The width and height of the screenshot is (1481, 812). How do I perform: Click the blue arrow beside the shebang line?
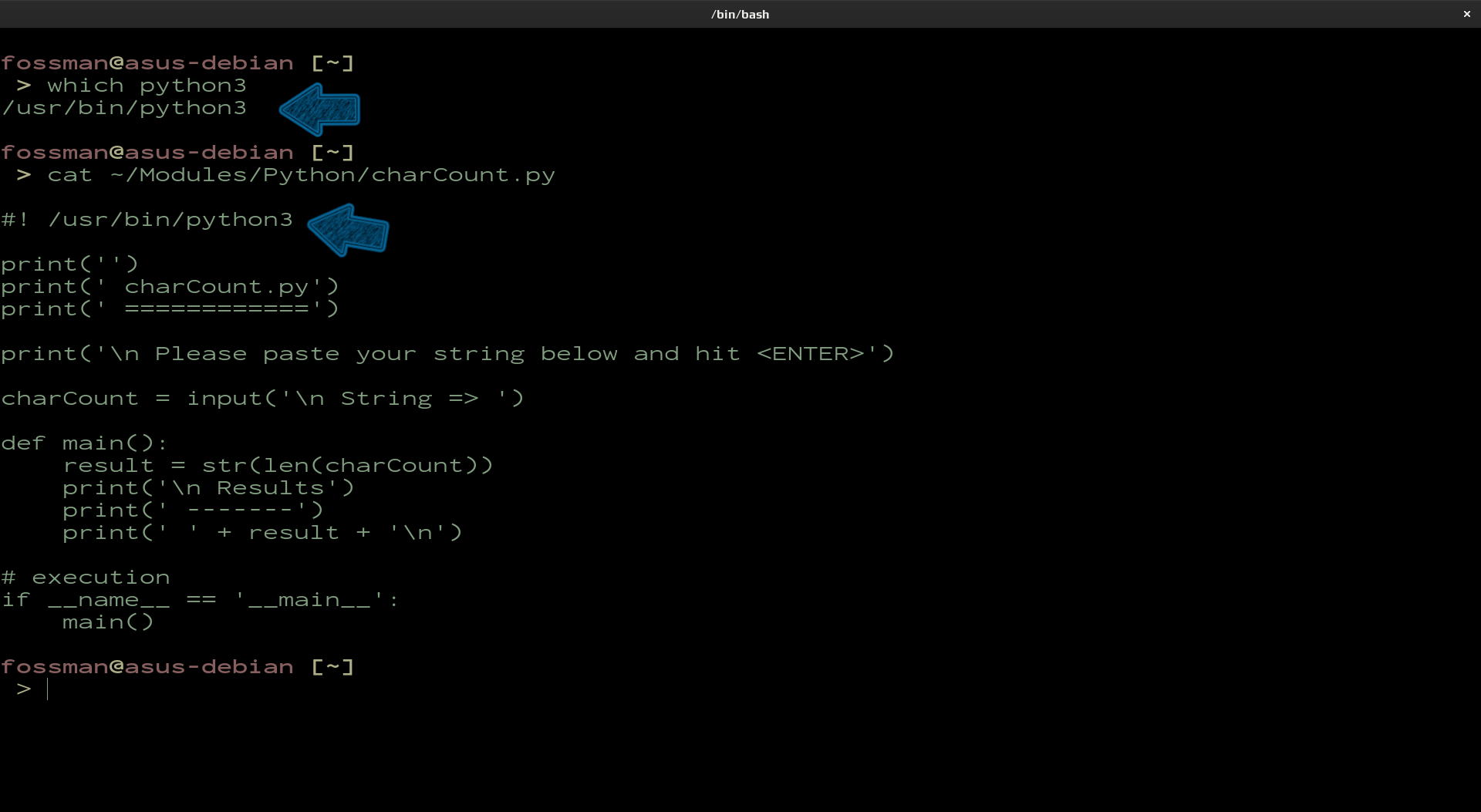click(x=349, y=230)
